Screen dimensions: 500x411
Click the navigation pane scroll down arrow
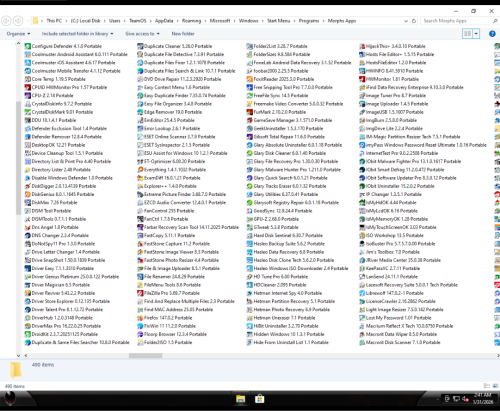point(18,356)
